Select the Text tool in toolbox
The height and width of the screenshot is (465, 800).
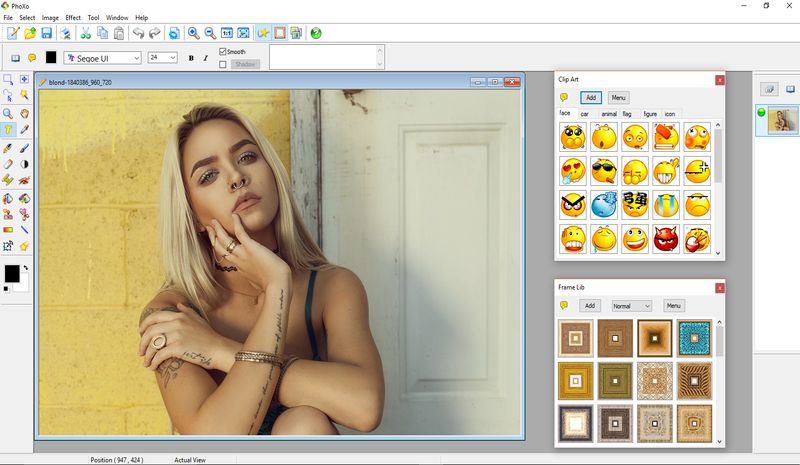click(8, 130)
